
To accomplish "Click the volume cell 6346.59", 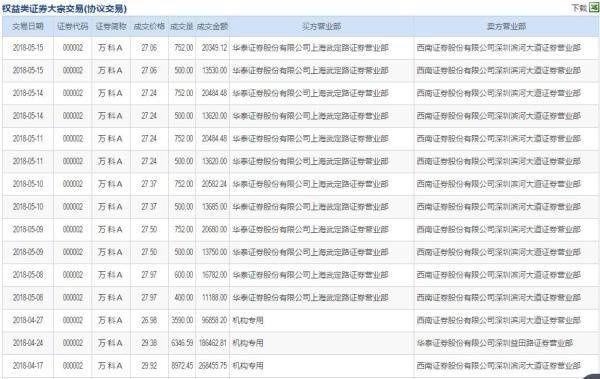I will [x=183, y=343].
